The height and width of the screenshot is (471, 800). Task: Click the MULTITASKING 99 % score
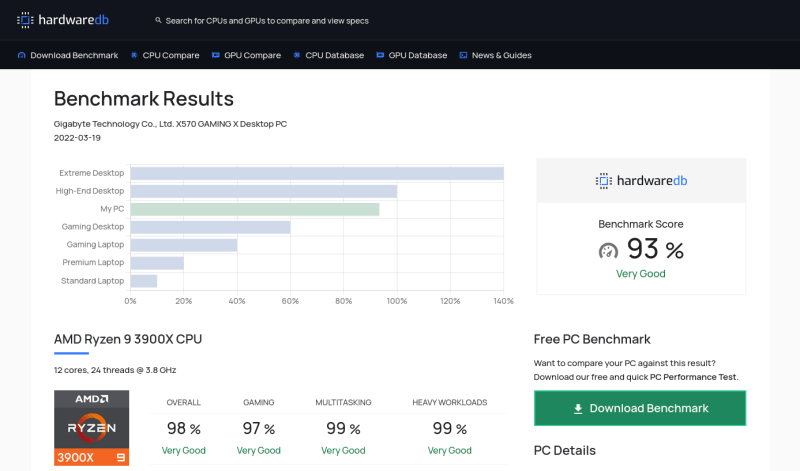coord(343,429)
